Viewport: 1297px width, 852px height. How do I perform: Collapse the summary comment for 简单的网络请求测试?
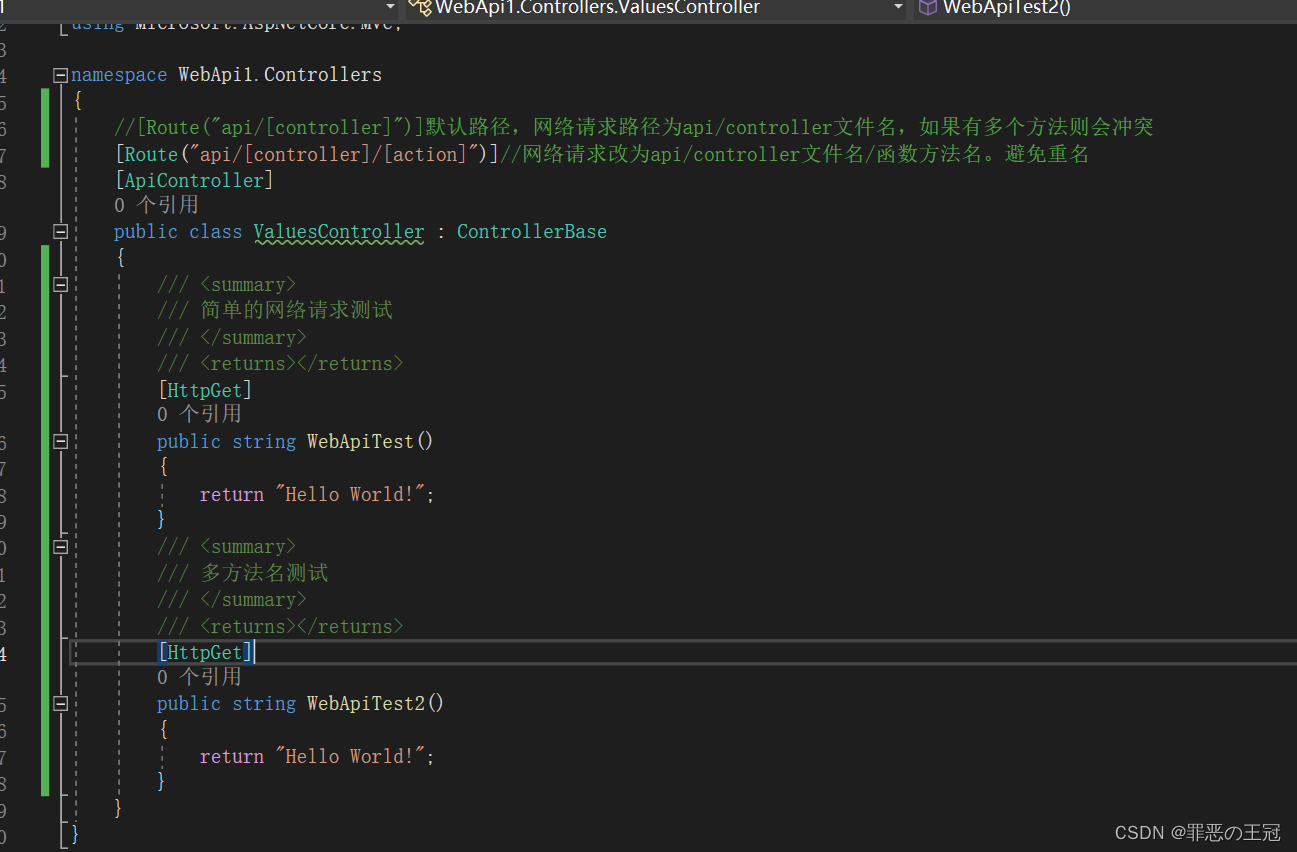click(x=60, y=285)
